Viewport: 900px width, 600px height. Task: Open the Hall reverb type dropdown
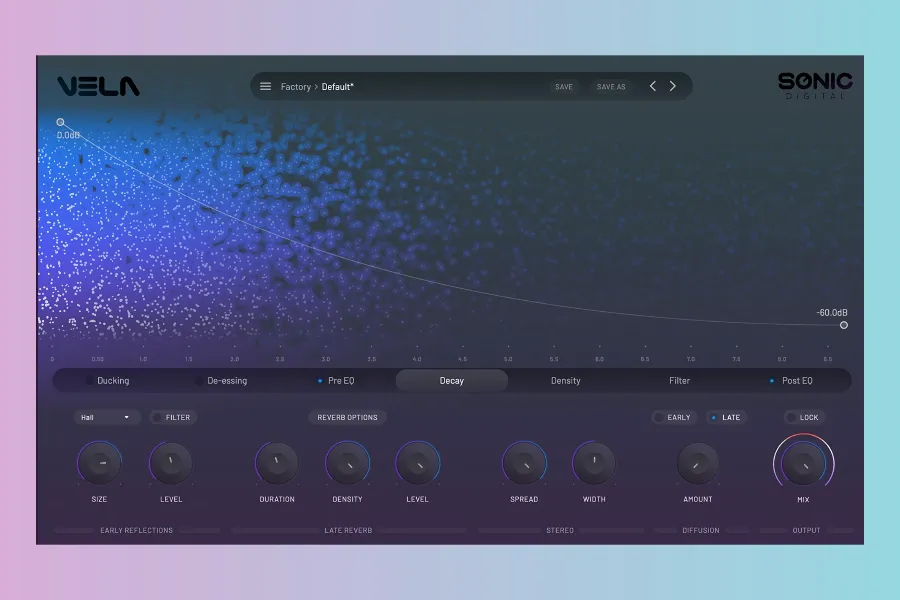tap(106, 417)
